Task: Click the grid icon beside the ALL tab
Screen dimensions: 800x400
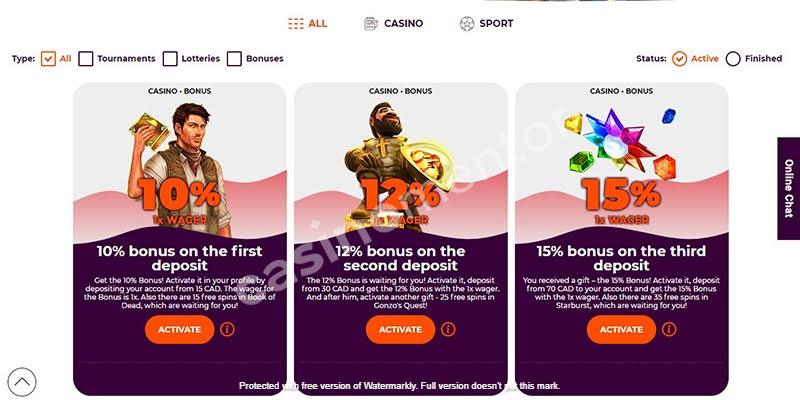Action: point(296,23)
